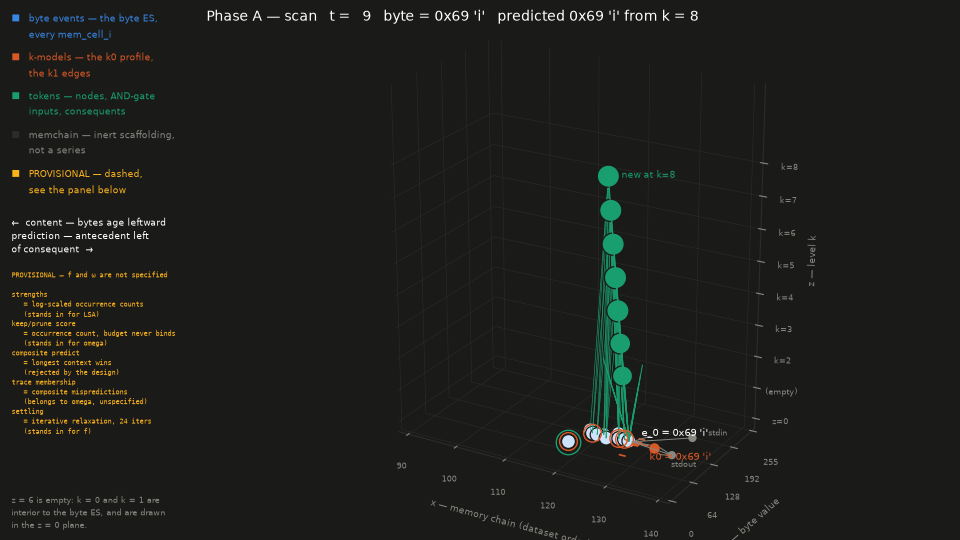Click the '(empty)' z-axis tick label

[x=781, y=392]
